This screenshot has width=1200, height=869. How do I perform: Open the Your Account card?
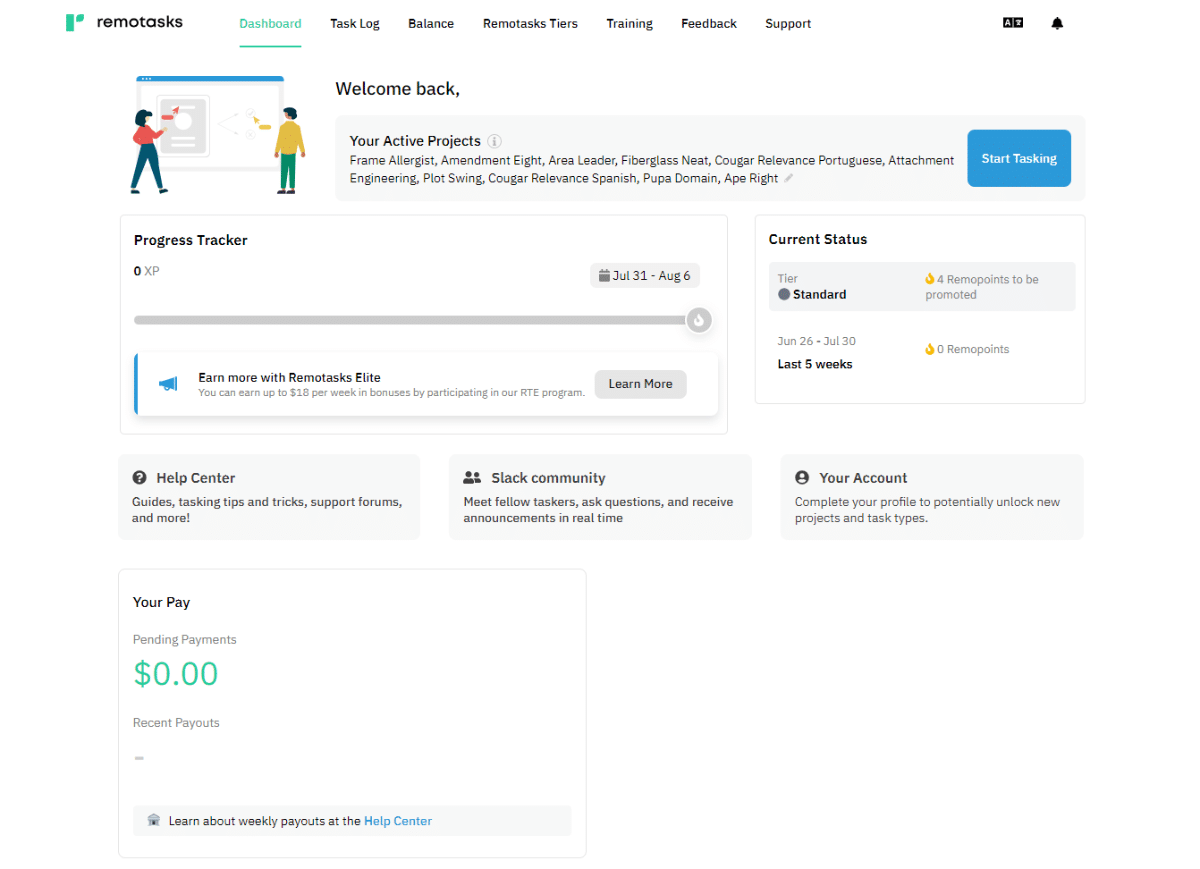point(932,497)
